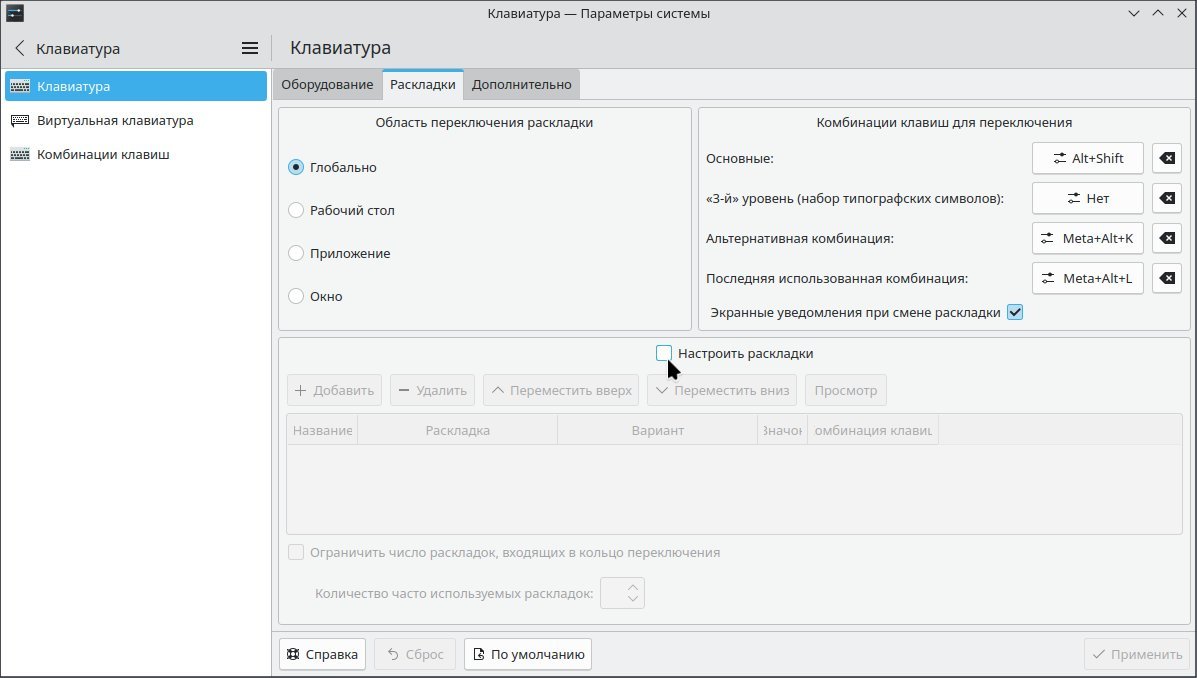Select Виртуальная клавиатура in the sidebar list
The width and height of the screenshot is (1197, 678).
click(113, 120)
